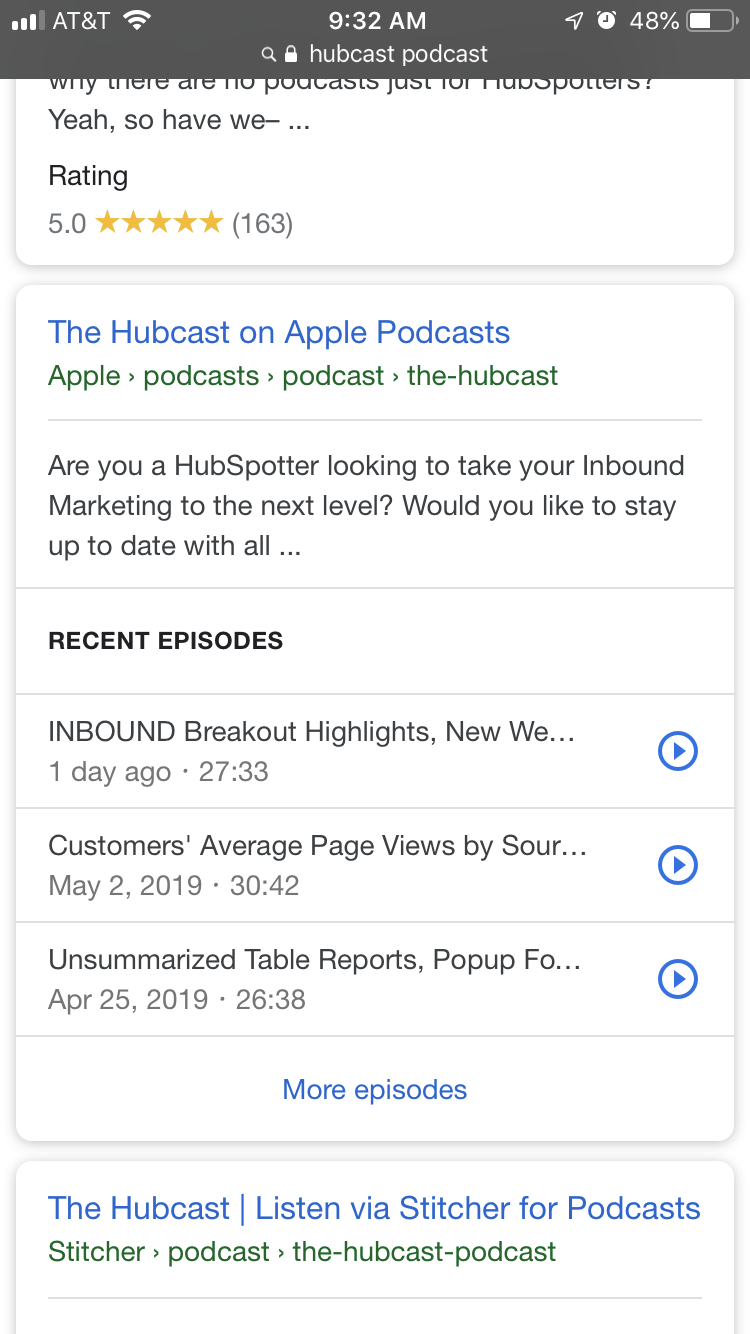Open The Hubcast Stitcher listing link
Viewport: 750px width, 1334px height.
coord(374,1208)
